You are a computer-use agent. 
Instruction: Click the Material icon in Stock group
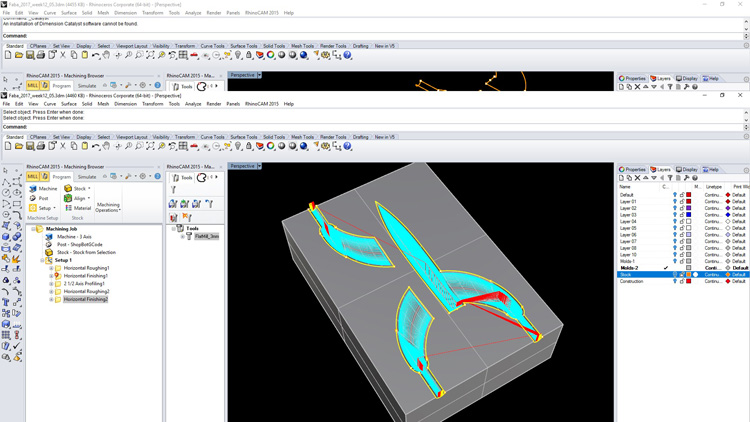(x=68, y=208)
